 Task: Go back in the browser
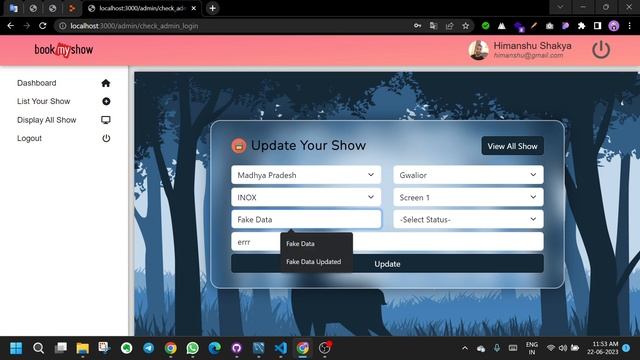(11, 26)
